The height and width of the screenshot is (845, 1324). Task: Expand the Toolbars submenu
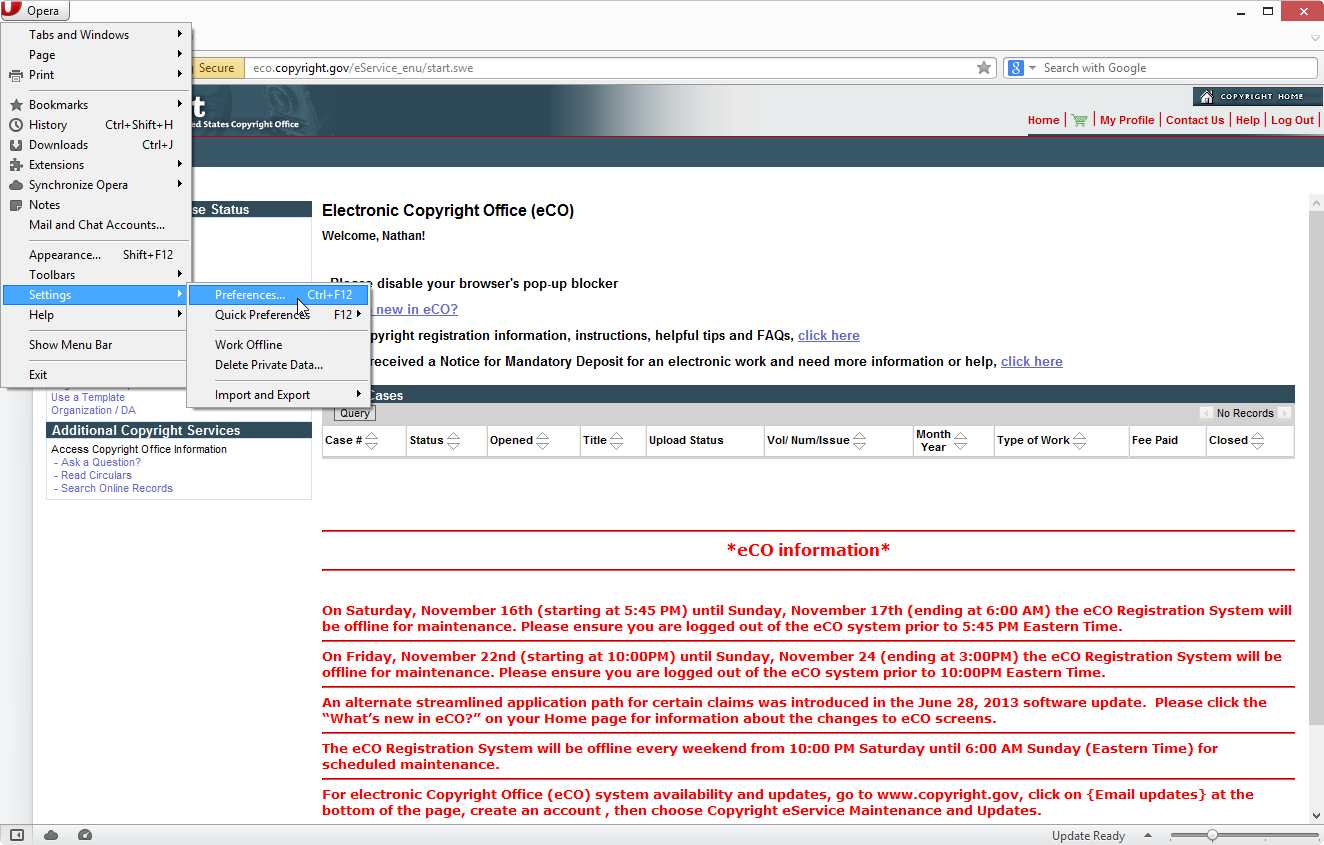point(96,275)
